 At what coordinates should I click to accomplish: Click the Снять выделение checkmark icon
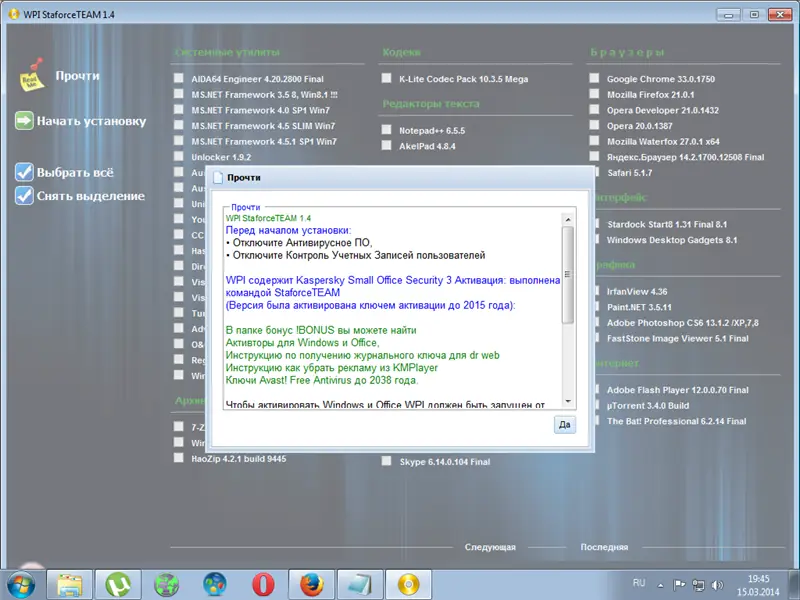point(24,195)
